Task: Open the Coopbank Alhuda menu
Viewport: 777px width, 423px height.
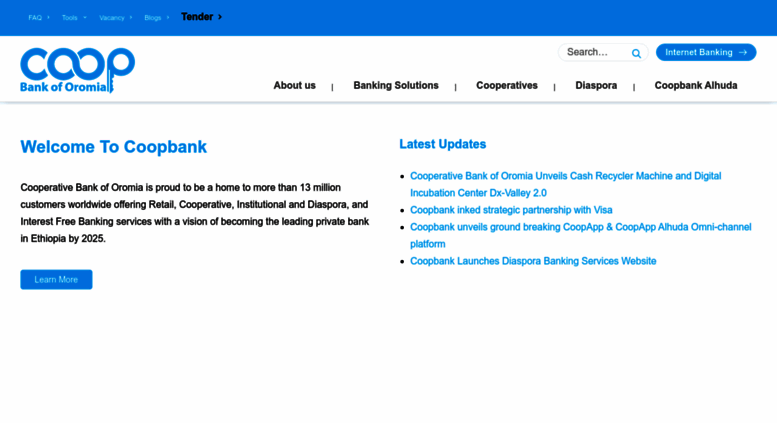Action: tap(696, 85)
